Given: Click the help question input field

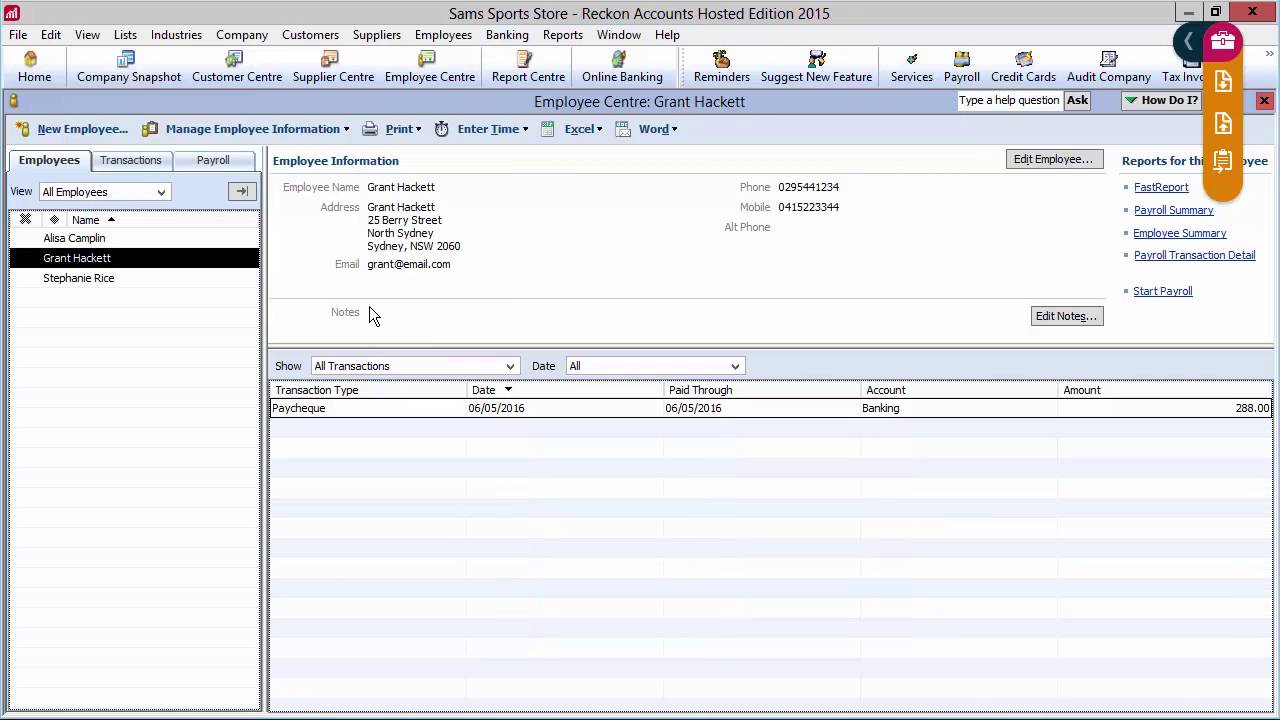Looking at the screenshot, I should click(x=1009, y=100).
